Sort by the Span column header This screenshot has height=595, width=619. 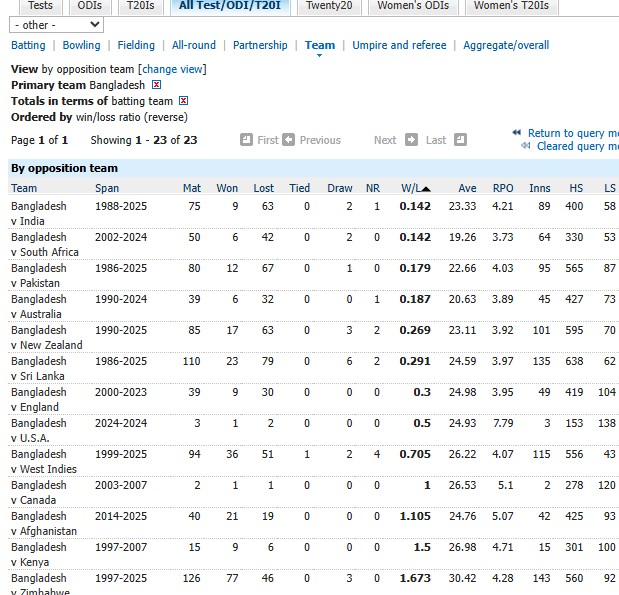click(107, 188)
